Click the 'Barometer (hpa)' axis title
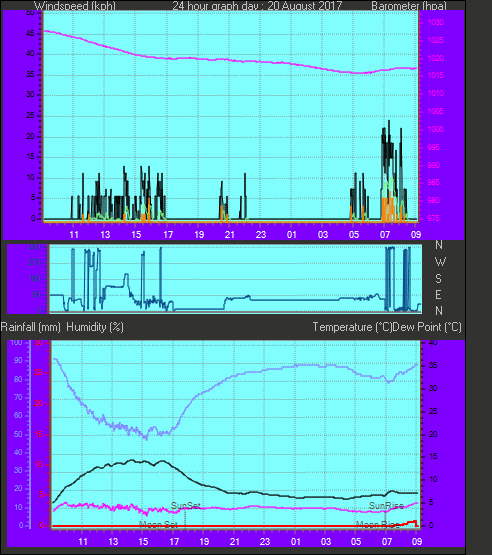The width and height of the screenshot is (492, 555). point(409,6)
